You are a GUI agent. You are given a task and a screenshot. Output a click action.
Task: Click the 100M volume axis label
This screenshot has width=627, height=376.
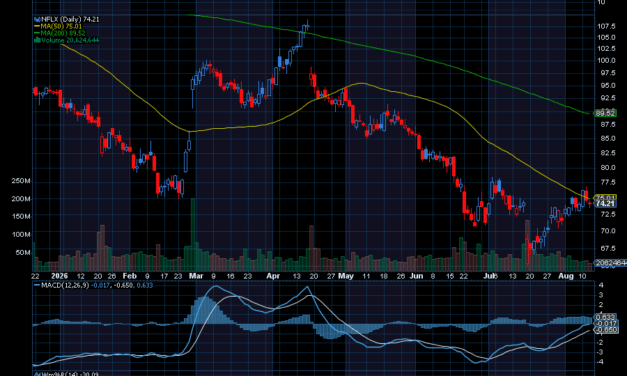[21, 234]
